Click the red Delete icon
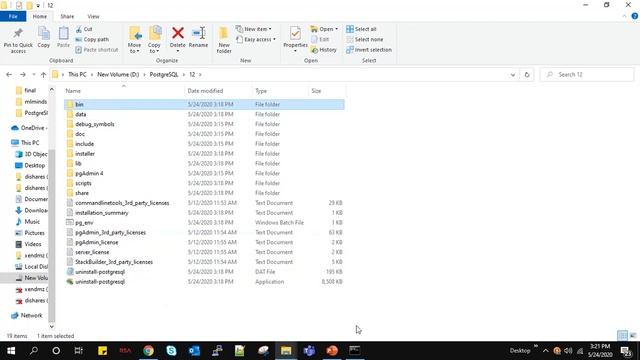Viewport: 640px width, 360px height. point(178,33)
